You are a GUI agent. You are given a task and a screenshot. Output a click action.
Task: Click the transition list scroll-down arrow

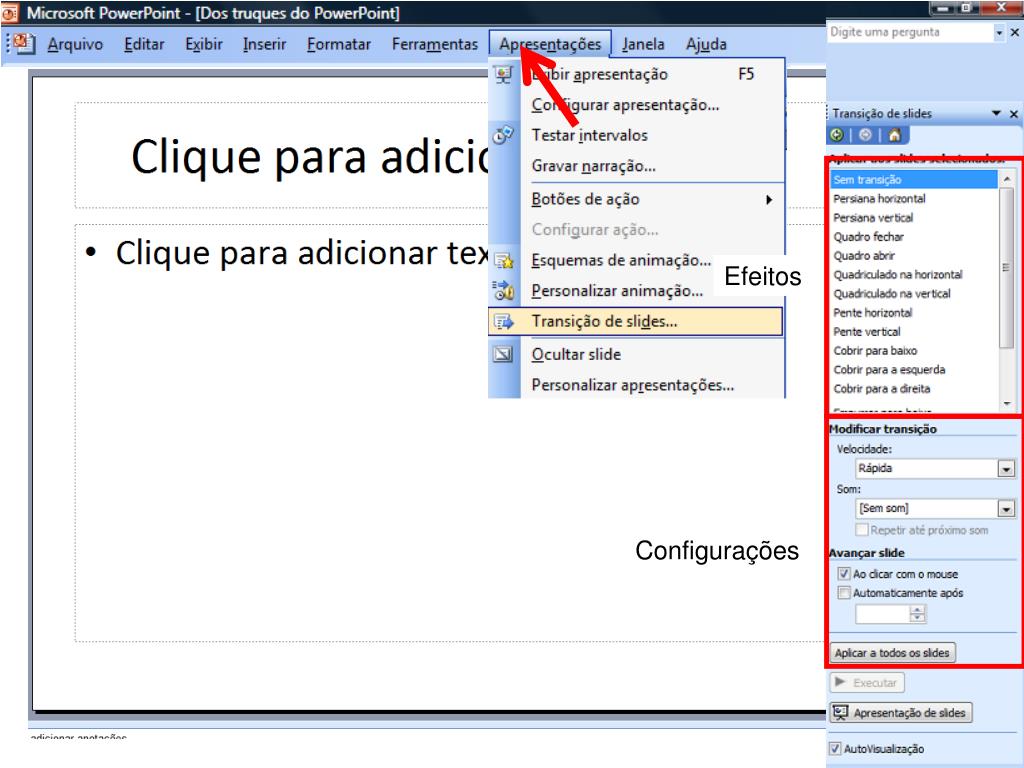tap(1006, 404)
